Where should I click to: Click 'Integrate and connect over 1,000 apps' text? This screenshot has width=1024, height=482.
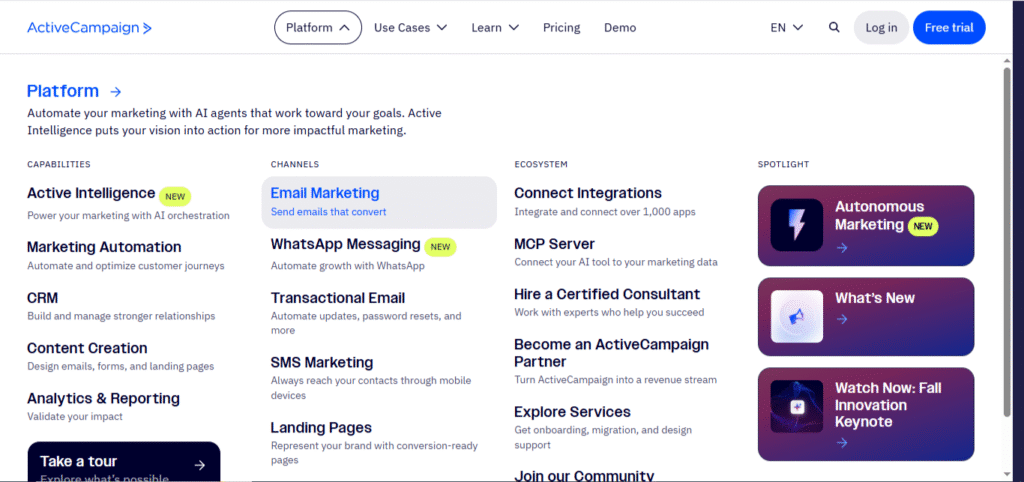tap(605, 212)
